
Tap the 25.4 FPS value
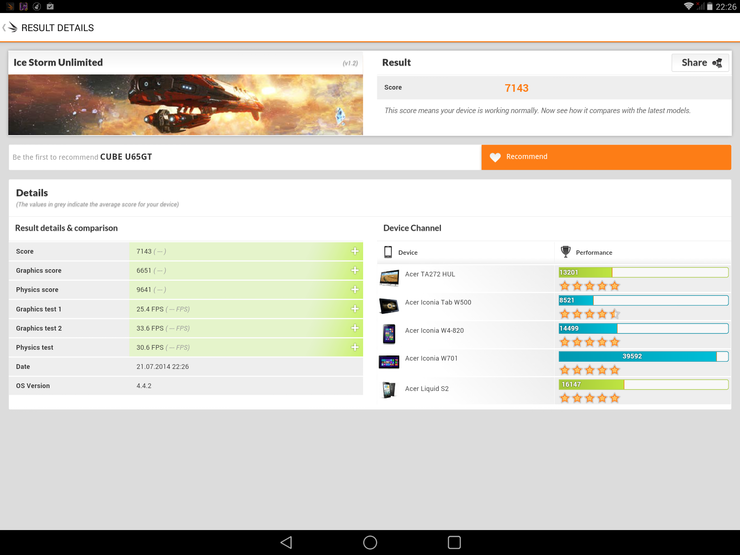pos(150,309)
